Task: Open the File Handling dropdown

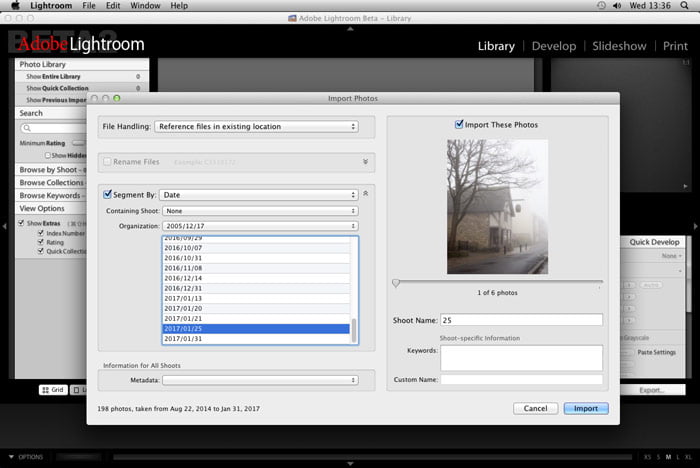Action: coord(256,126)
